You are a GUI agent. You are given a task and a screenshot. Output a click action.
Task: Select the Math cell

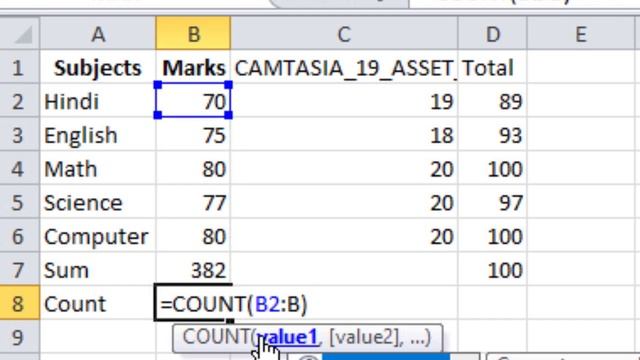[x=98, y=168]
